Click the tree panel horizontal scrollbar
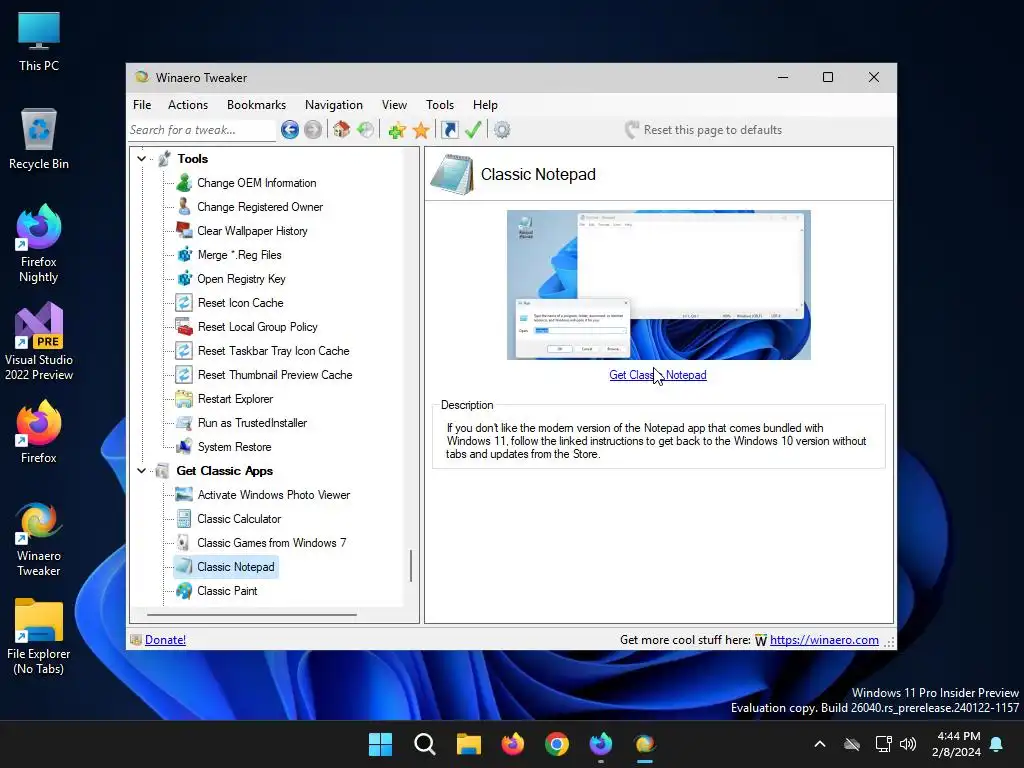1024x768 pixels. [x=252, y=615]
